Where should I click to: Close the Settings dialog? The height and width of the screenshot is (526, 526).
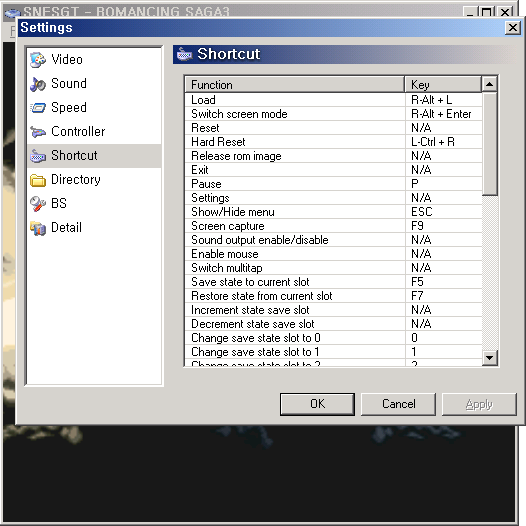coord(513,28)
